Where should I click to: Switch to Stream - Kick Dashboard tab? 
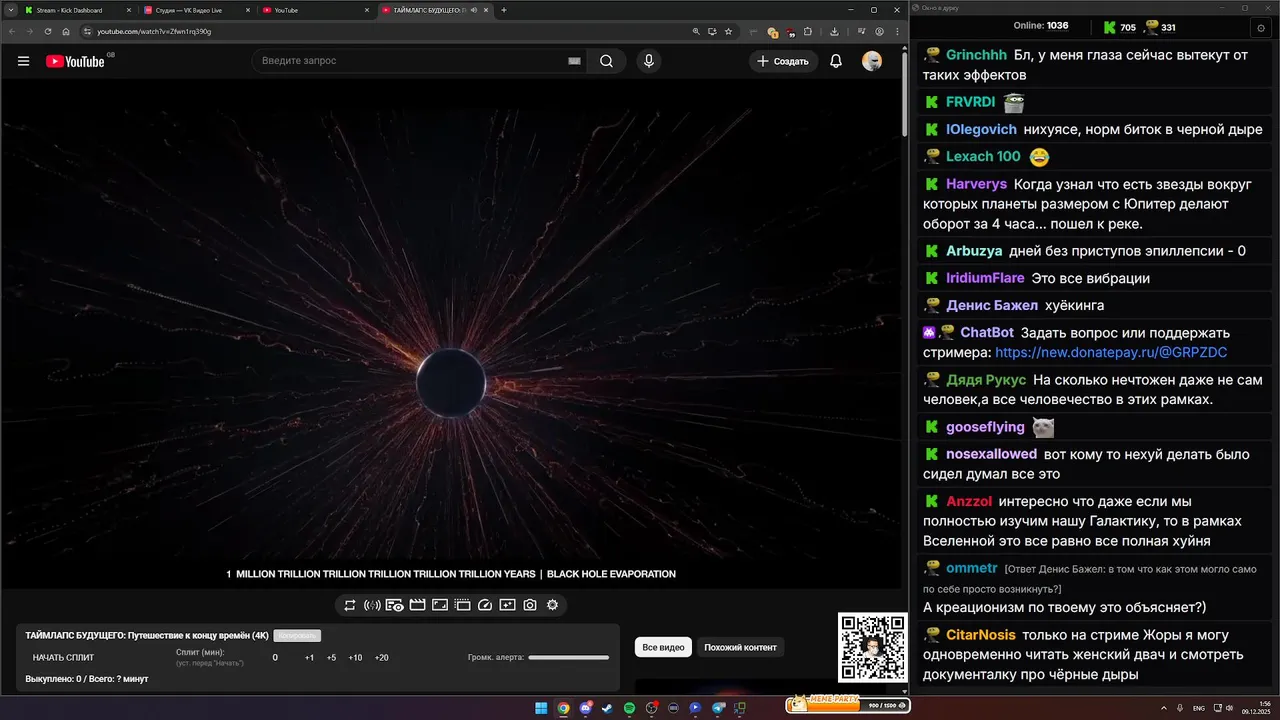pyautogui.click(x=76, y=10)
